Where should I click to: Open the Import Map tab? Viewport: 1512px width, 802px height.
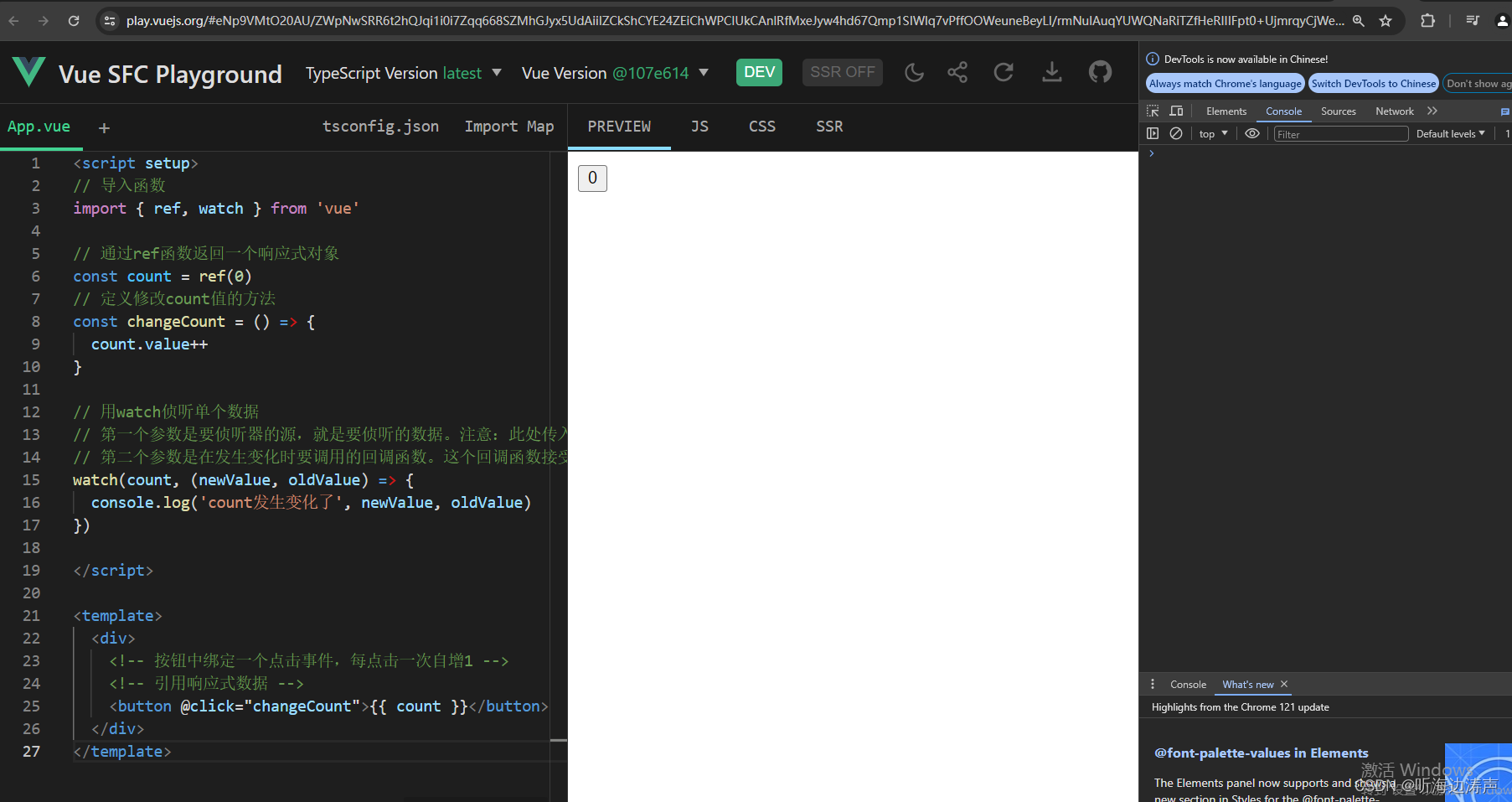509,127
